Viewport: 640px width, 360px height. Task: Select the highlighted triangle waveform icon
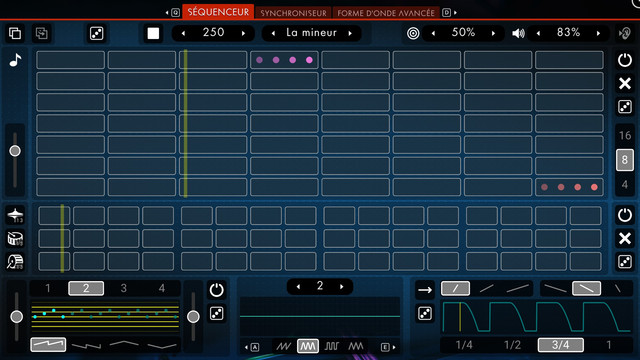coord(308,346)
